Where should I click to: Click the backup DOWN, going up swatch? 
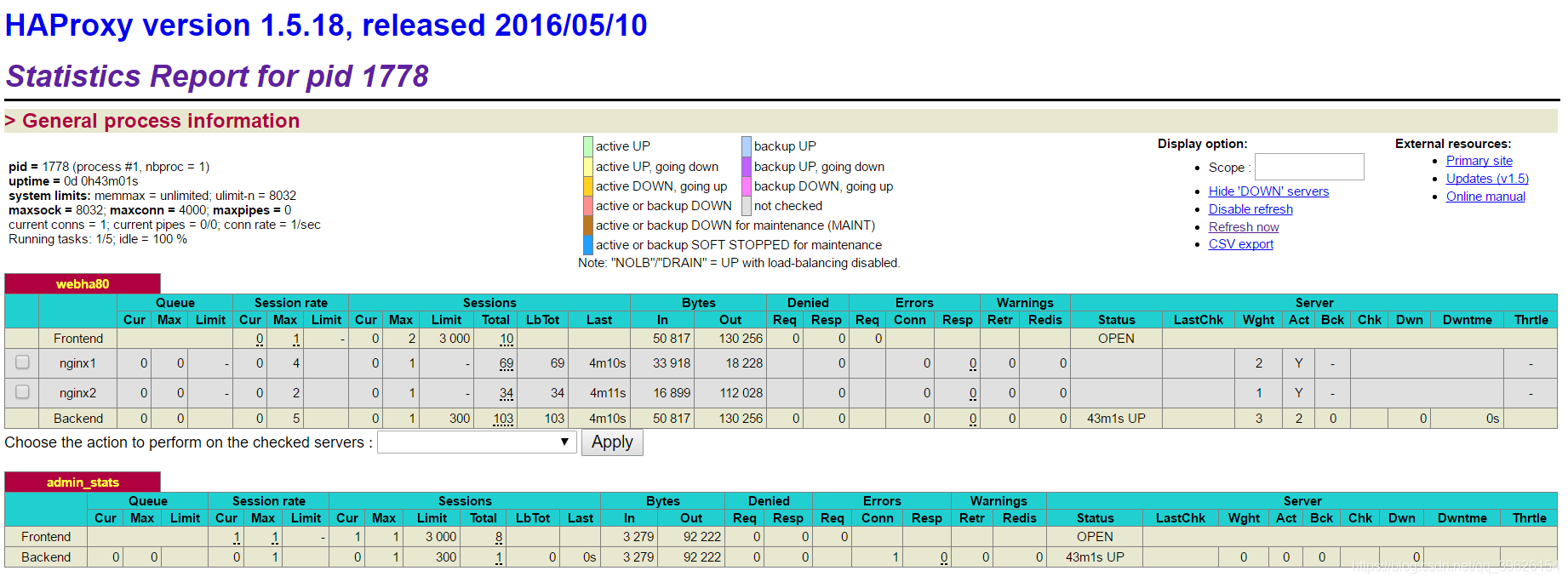tap(747, 186)
